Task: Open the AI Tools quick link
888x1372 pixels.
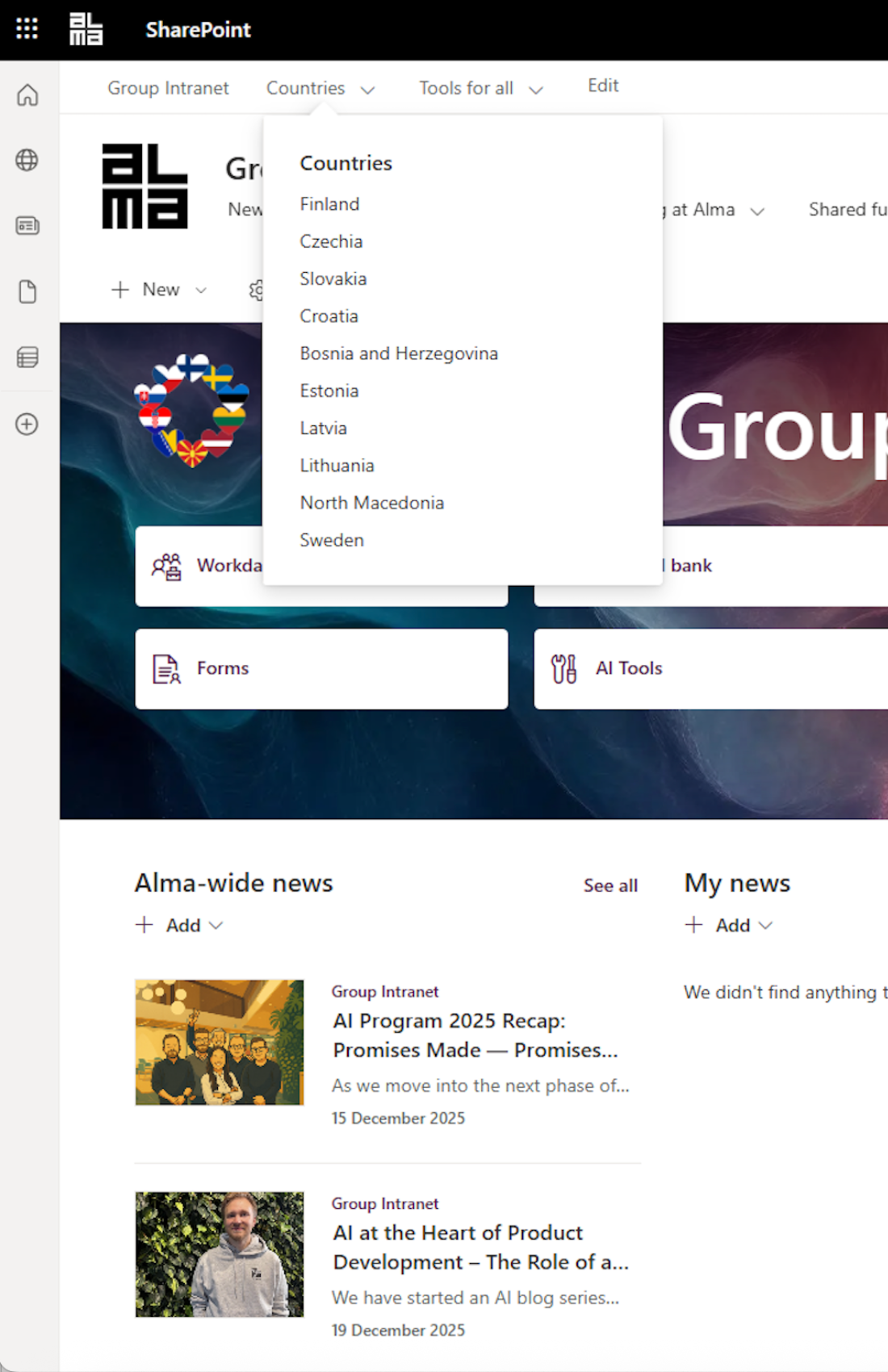Action: pos(710,669)
